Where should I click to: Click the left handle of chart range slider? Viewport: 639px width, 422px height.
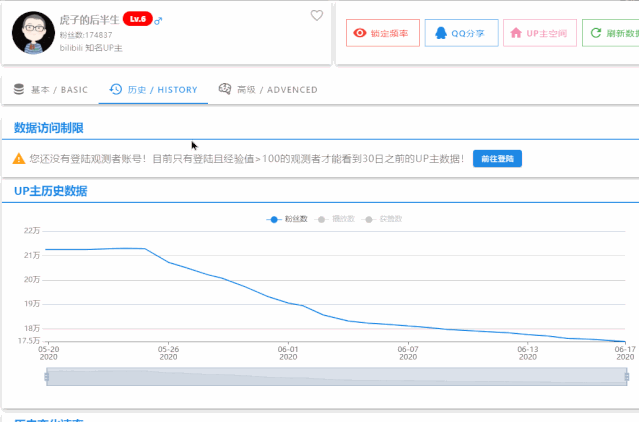46,376
